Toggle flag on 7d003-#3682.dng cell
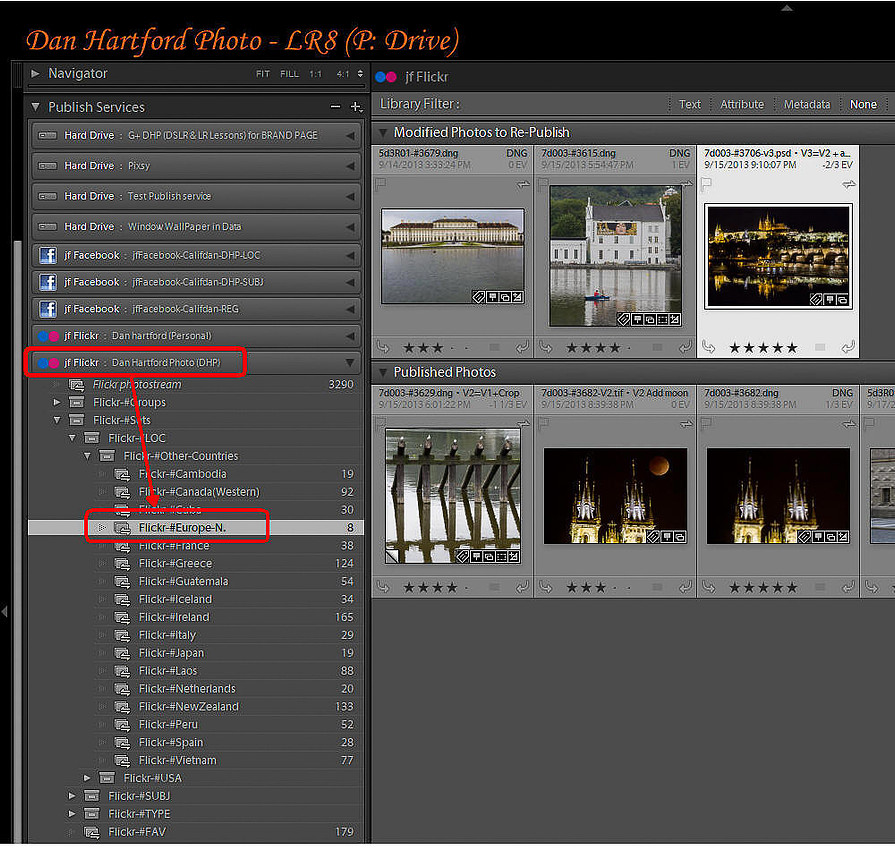The height and width of the screenshot is (850, 895). coord(707,424)
